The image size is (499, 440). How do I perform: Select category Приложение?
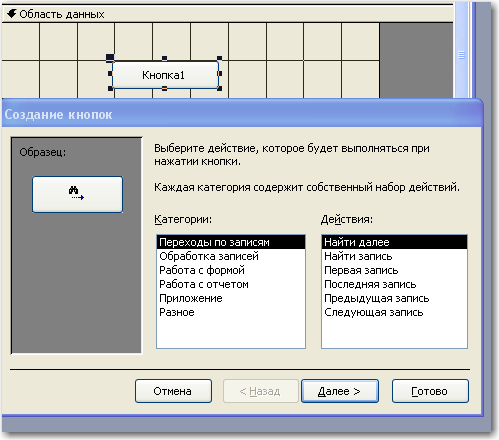point(231,298)
